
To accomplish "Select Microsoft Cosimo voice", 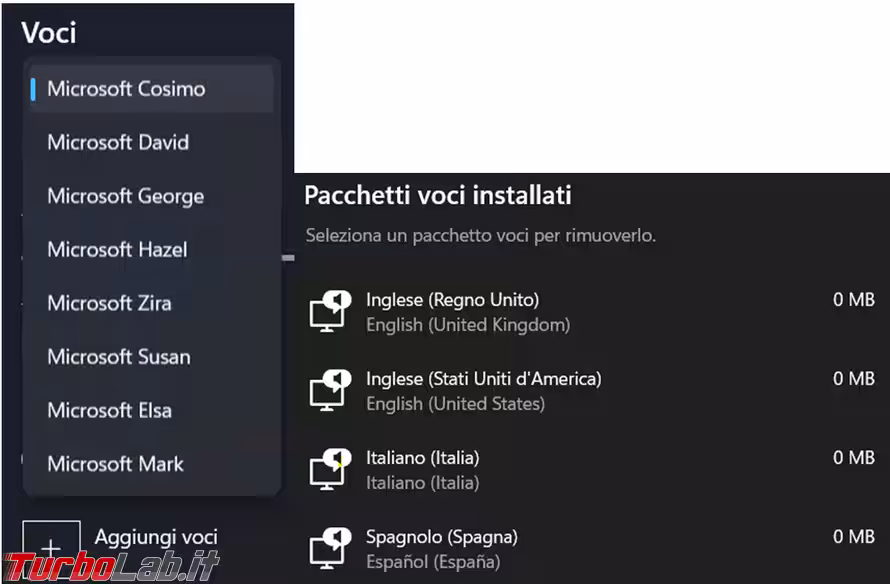I will 126,89.
